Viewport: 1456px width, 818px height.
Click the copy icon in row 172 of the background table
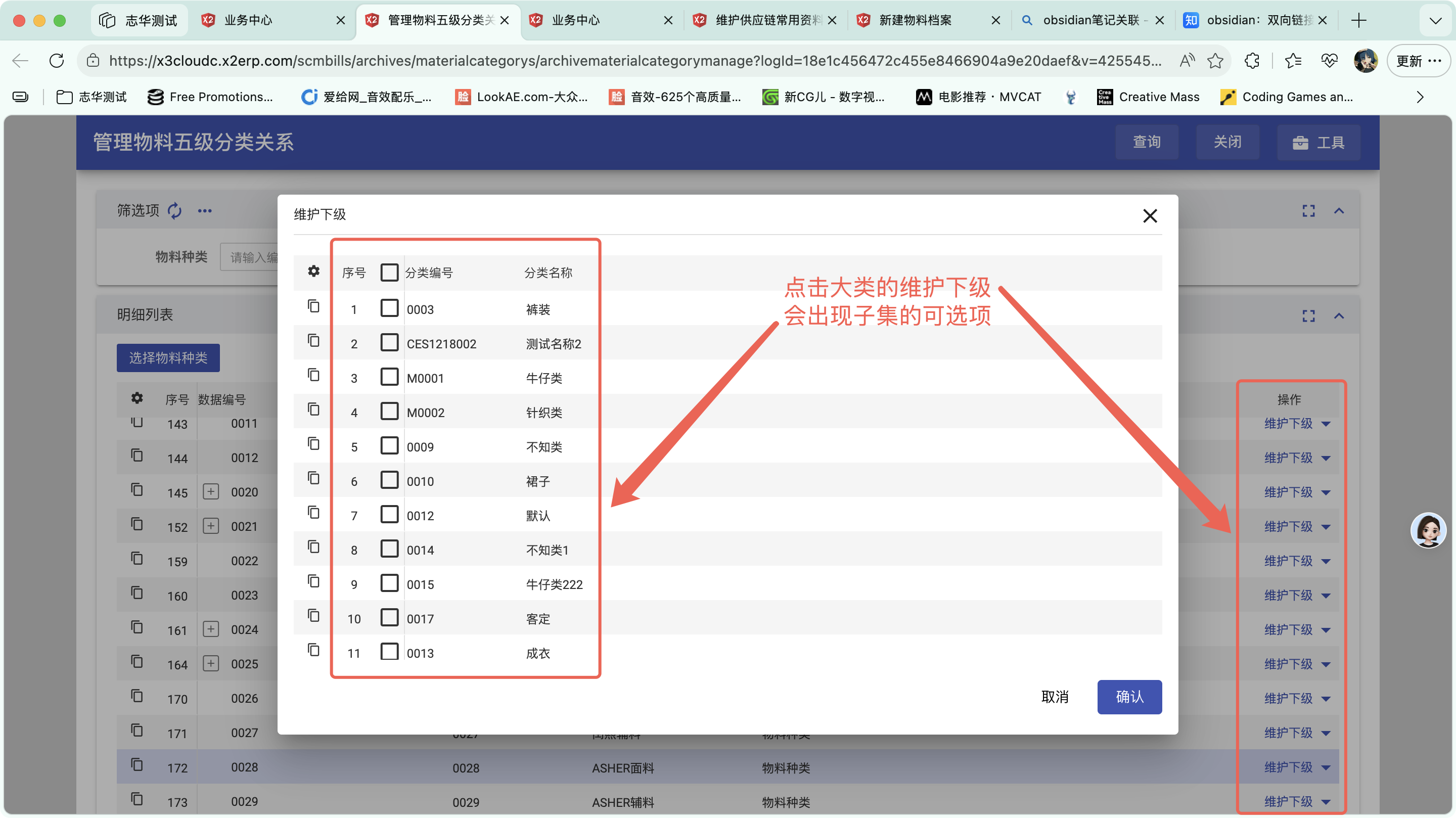(137, 765)
